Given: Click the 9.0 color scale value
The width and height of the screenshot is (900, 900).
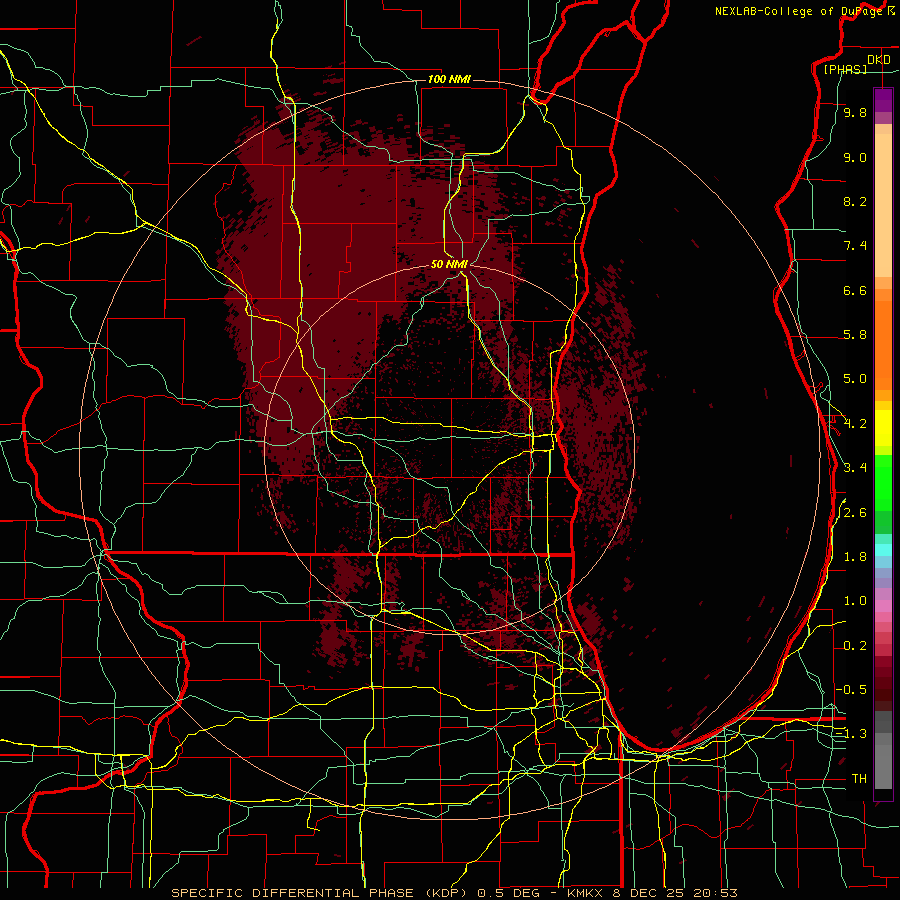Looking at the screenshot, I should [855, 157].
